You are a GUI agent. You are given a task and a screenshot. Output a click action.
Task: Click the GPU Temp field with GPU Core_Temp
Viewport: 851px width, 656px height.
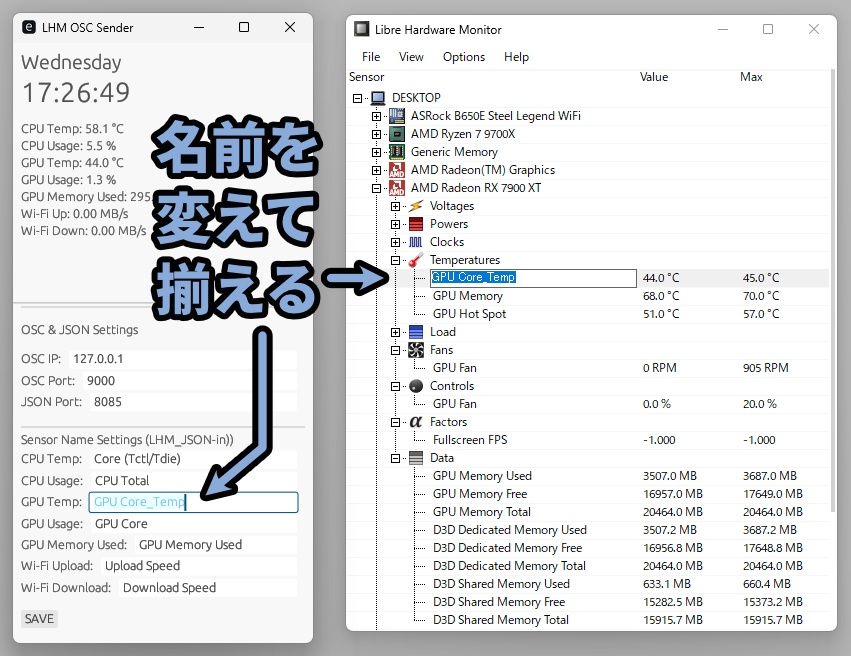click(x=193, y=502)
